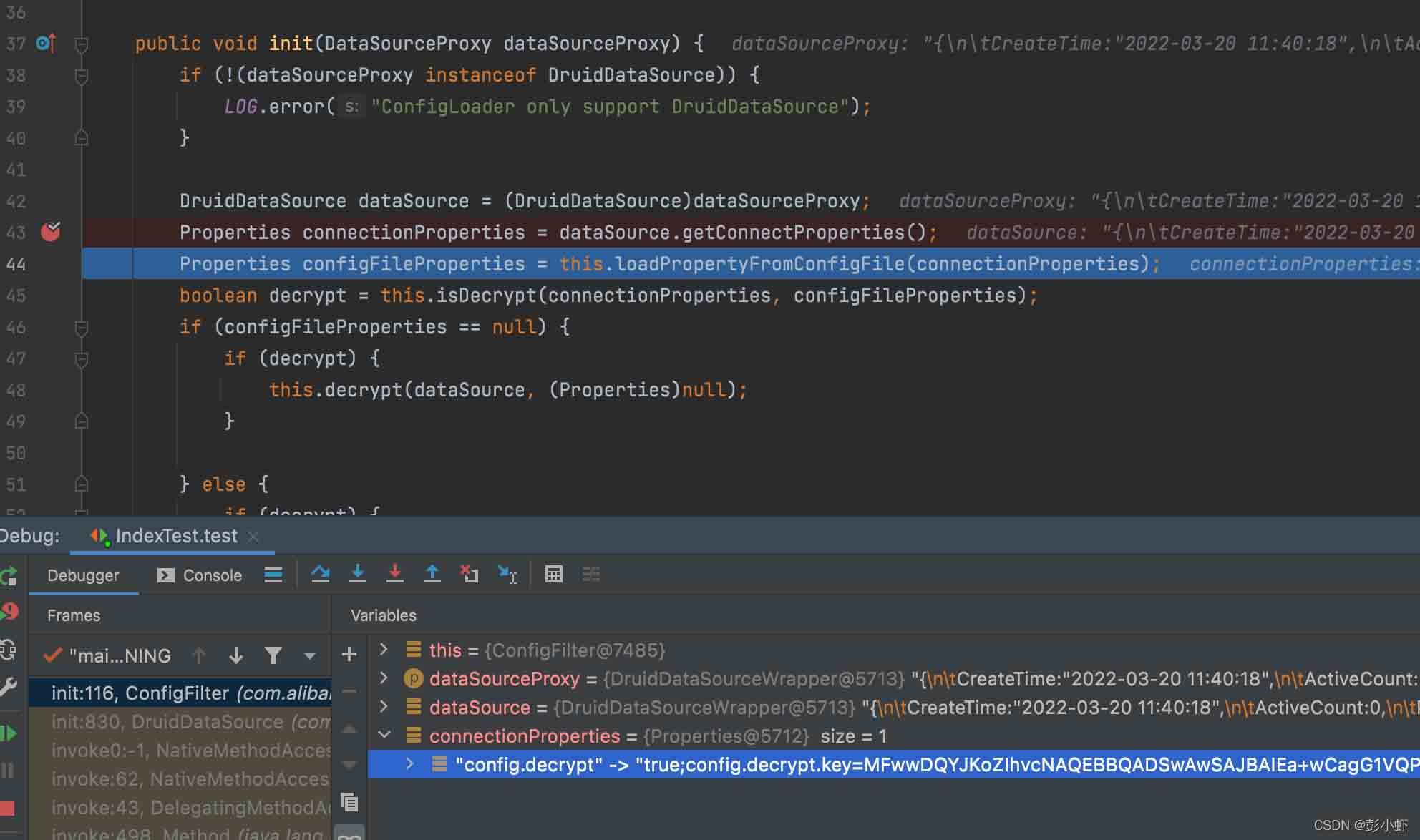
Task: Switch to the Console tab
Action: tap(200, 575)
